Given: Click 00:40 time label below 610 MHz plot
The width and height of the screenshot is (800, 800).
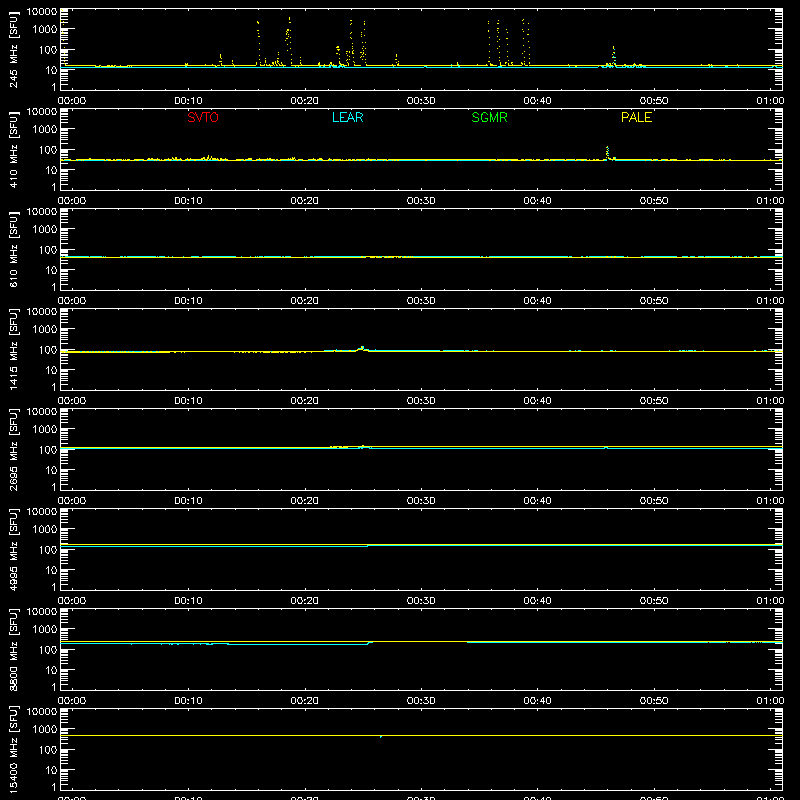Looking at the screenshot, I should (537, 301).
